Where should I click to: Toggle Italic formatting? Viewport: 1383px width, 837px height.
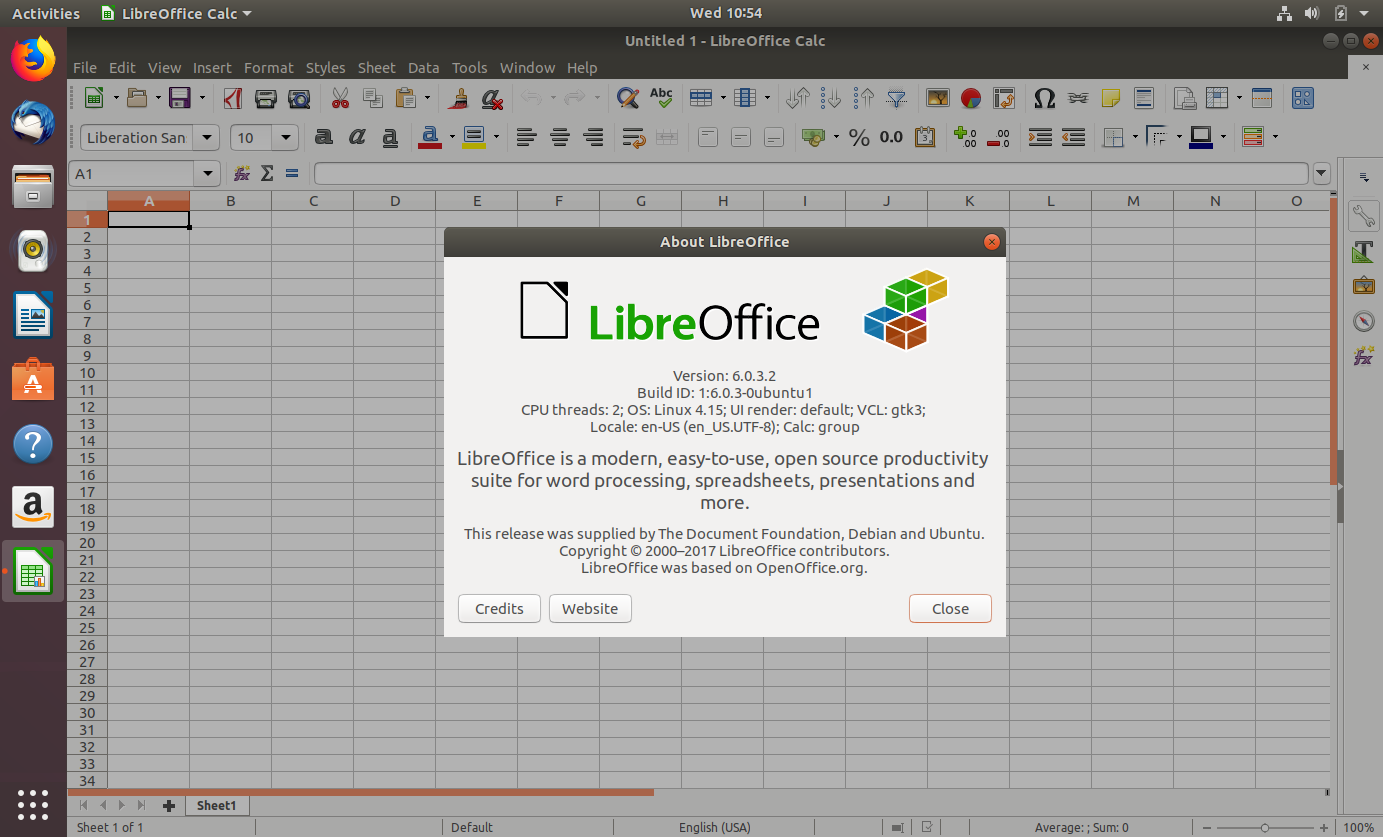point(357,137)
